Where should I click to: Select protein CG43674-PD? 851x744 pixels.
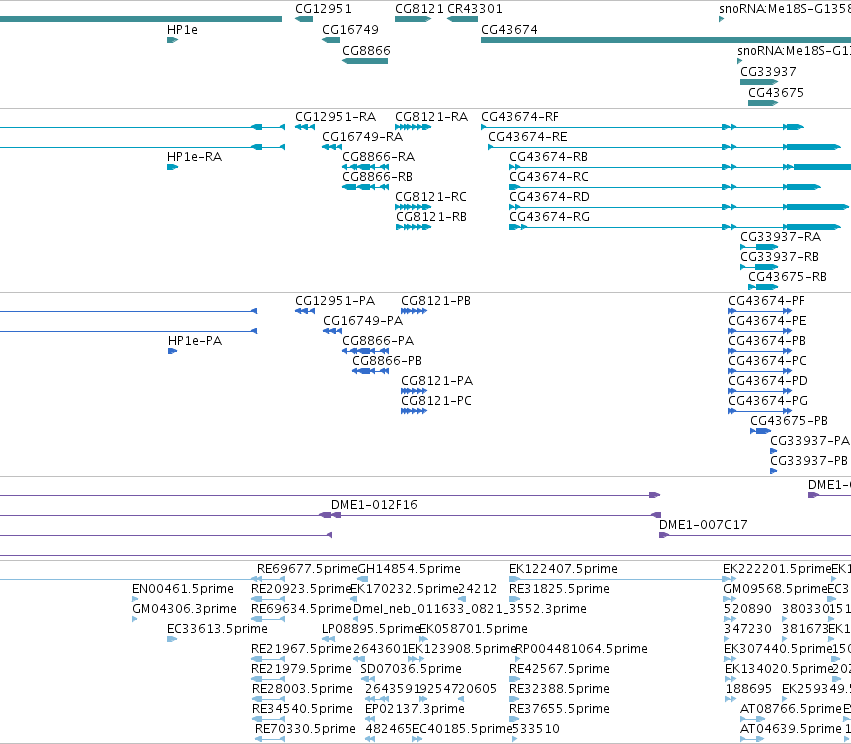pyautogui.click(x=768, y=381)
